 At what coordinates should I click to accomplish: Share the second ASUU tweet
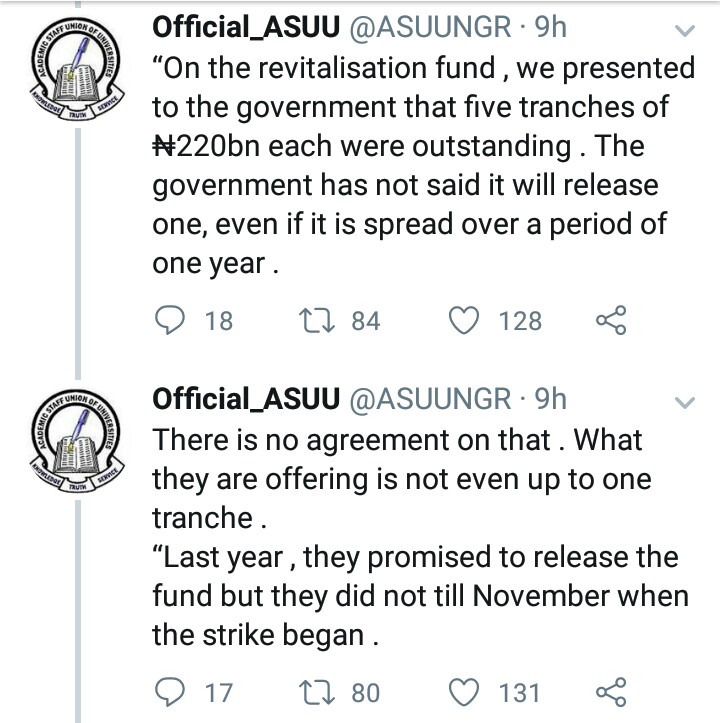(x=611, y=692)
